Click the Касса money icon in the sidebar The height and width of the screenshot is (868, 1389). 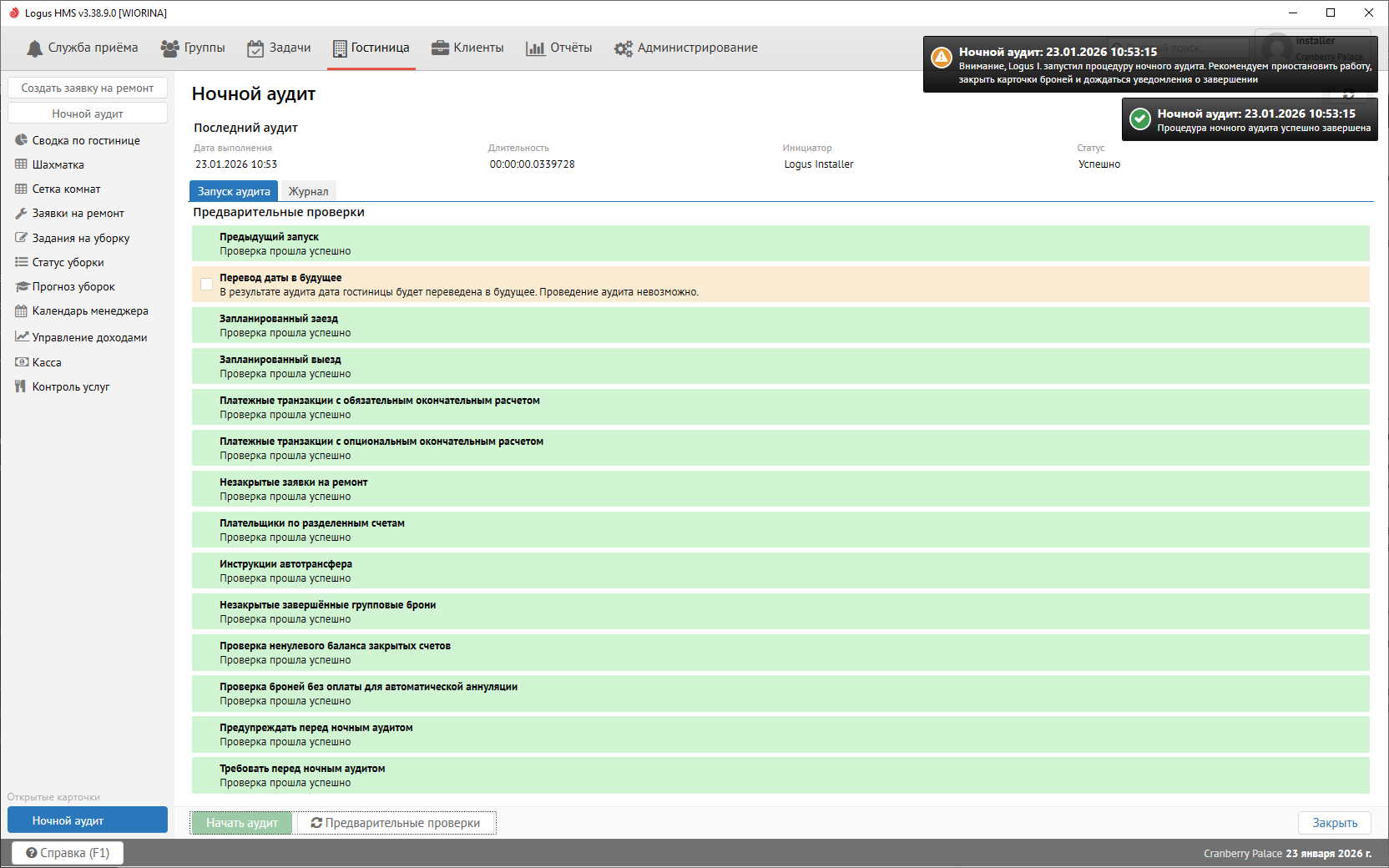click(22, 362)
